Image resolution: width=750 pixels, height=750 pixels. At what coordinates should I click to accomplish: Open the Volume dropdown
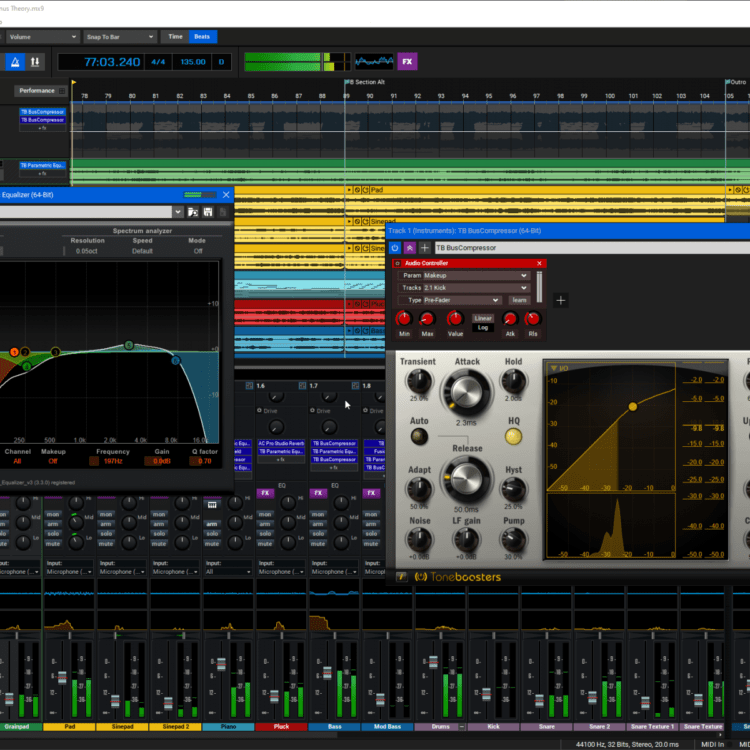click(43, 37)
